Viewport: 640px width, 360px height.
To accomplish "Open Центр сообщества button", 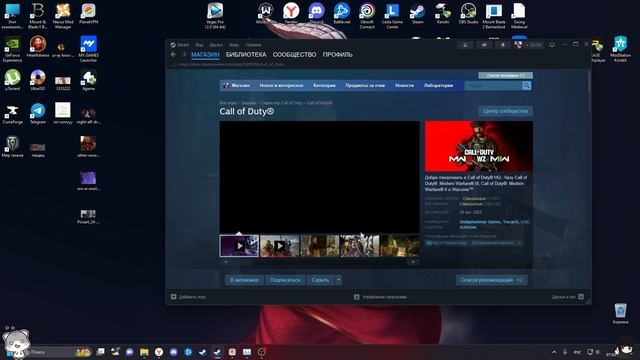I will point(505,111).
